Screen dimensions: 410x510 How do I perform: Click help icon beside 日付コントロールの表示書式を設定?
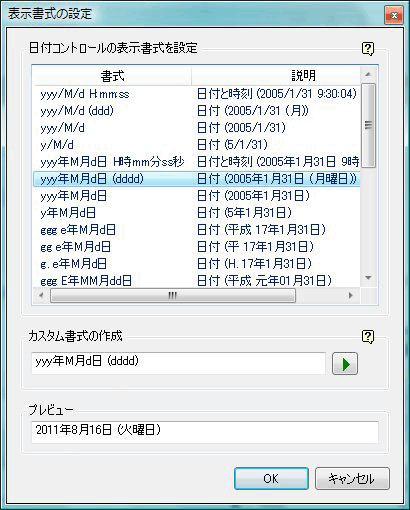[368, 49]
